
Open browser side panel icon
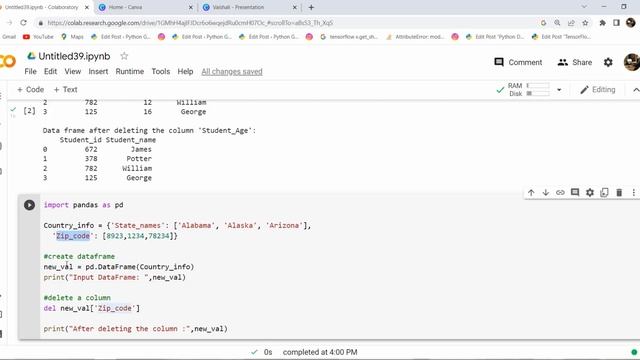coord(616,23)
